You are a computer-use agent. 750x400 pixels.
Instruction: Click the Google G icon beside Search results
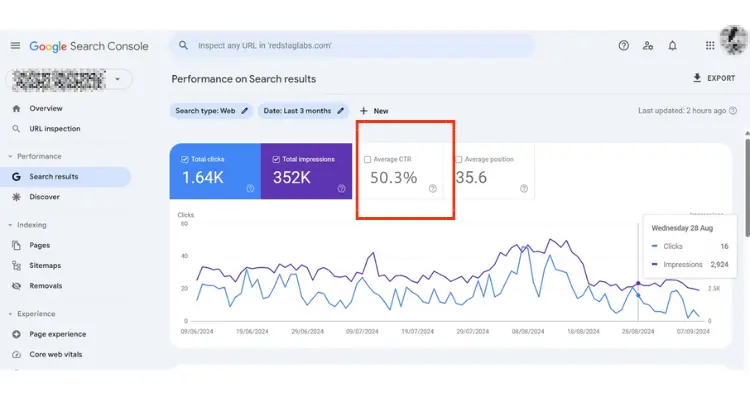click(x=16, y=177)
